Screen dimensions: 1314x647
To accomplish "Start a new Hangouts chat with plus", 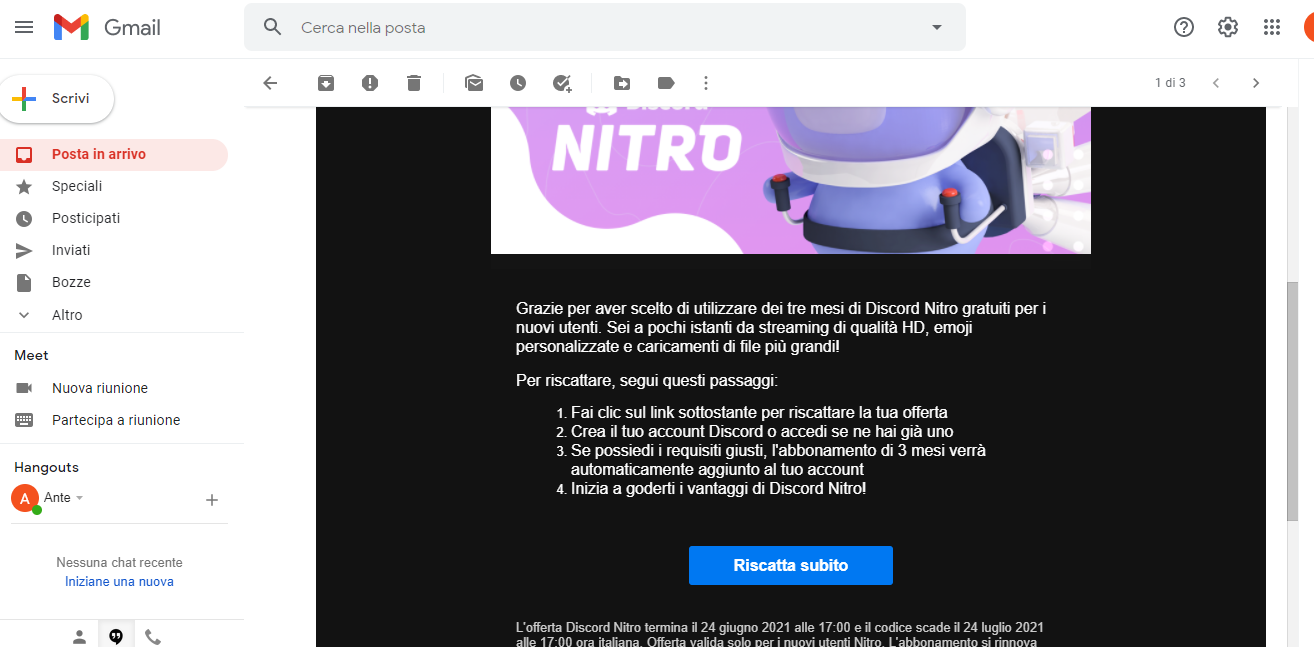I will 212,500.
